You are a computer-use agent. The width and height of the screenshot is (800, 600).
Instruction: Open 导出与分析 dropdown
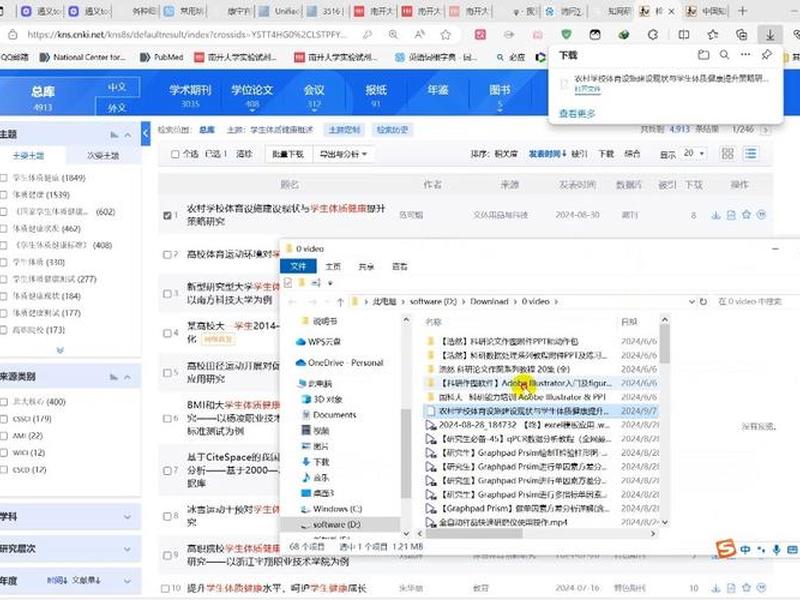click(343, 154)
